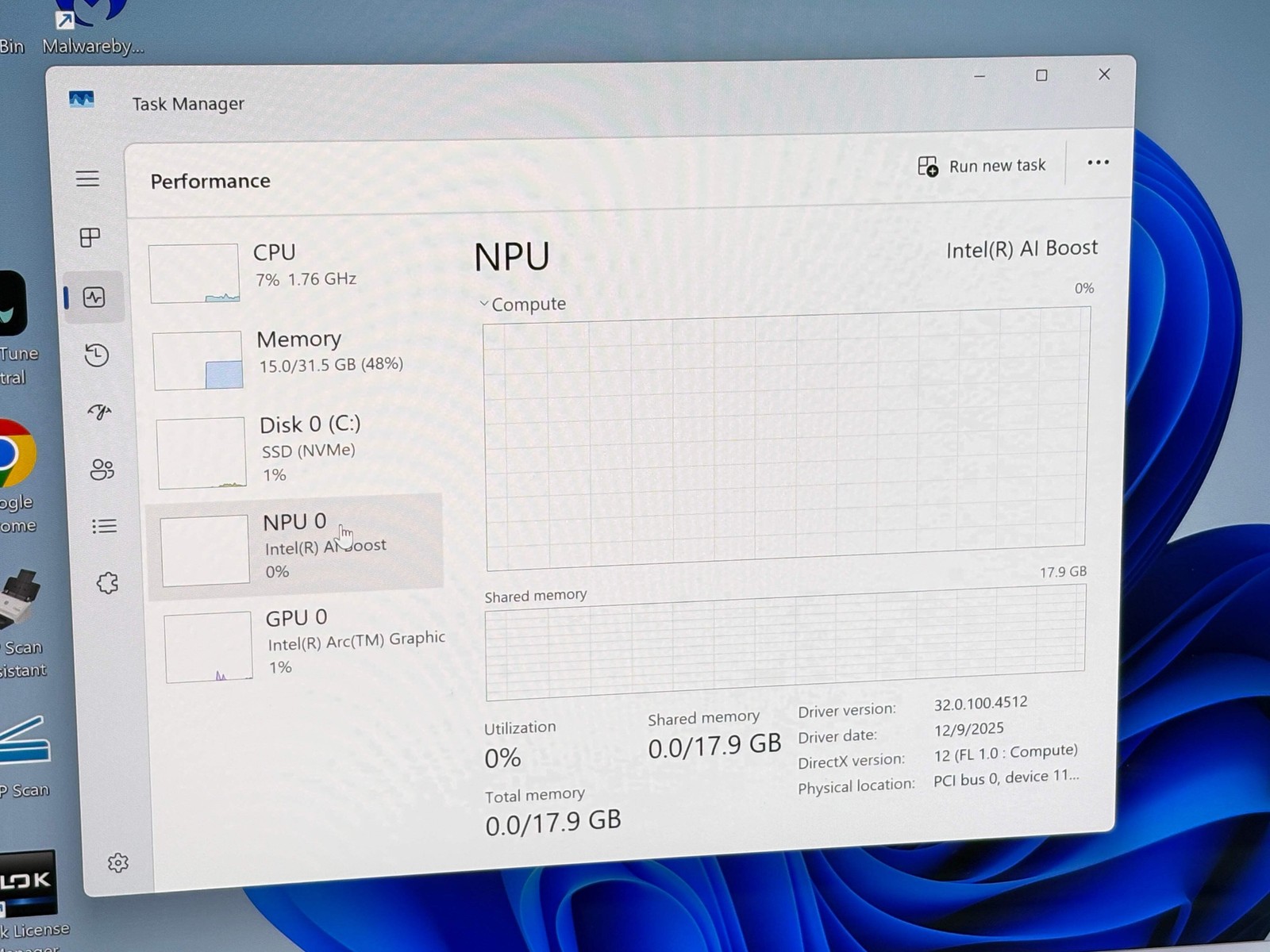1270x952 pixels.
Task: Minimize the Task Manager window
Action: click(979, 76)
